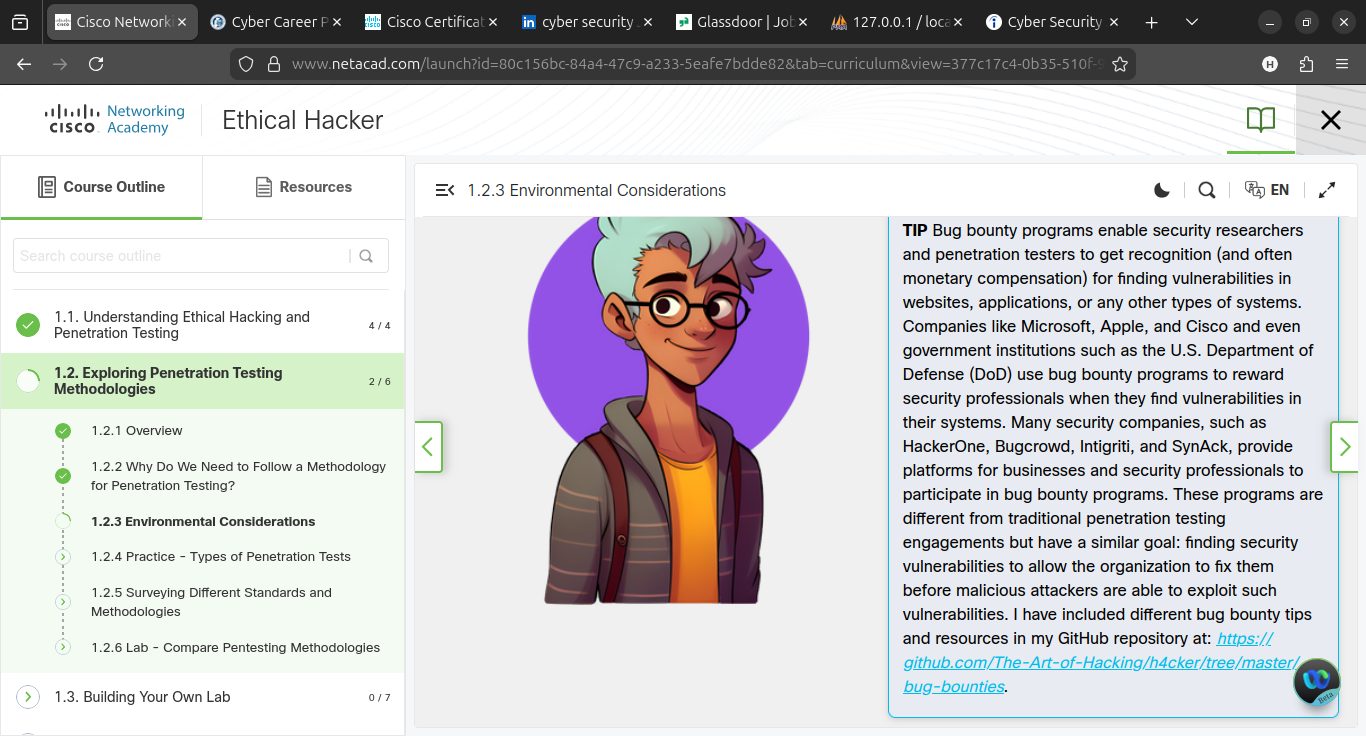Open content search magnifier icon
Viewport: 1366px width, 736px height.
coord(1207,190)
